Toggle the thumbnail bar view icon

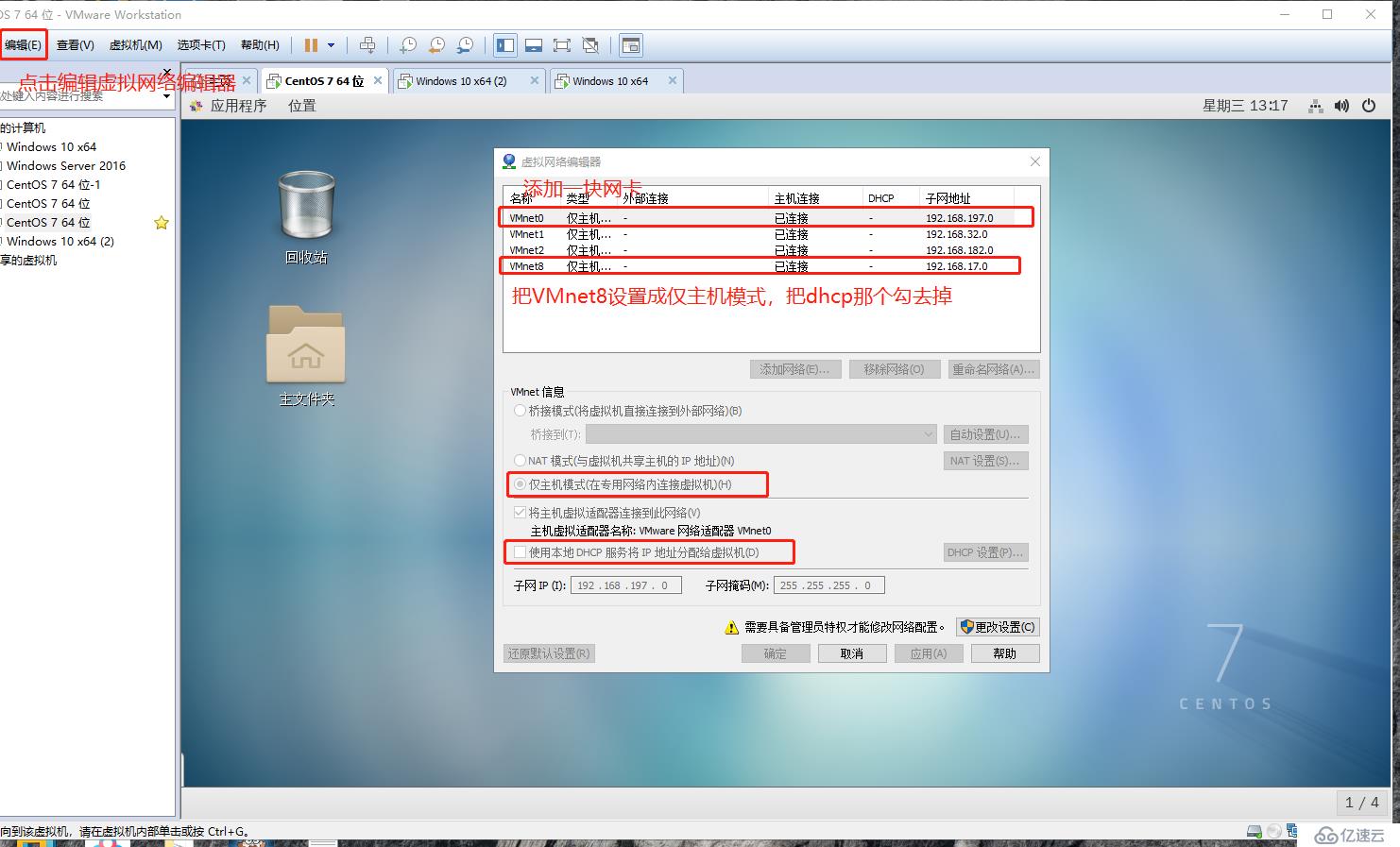click(x=534, y=44)
